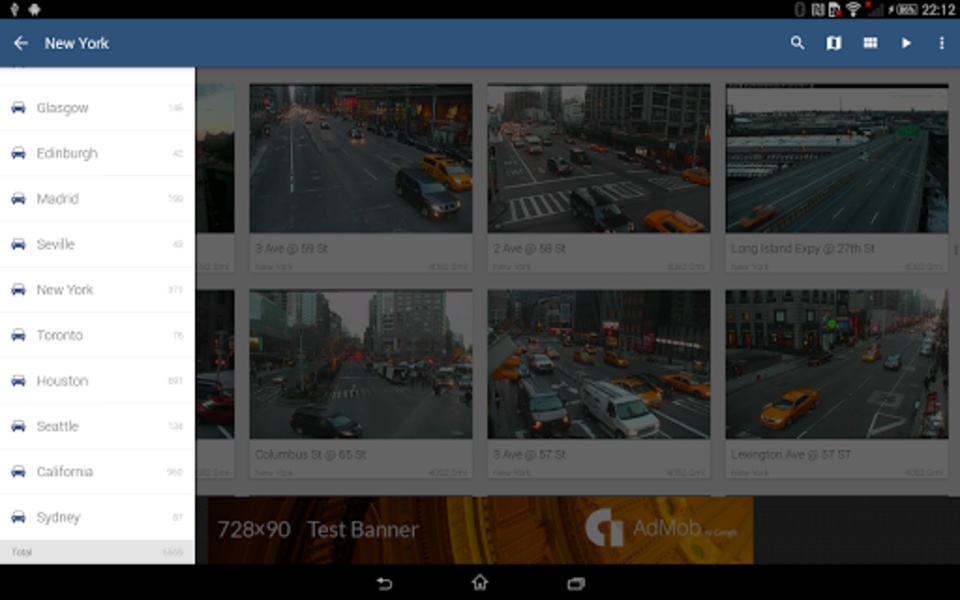The image size is (960, 600).
Task: Select Sydney in the city list
Action: click(97, 517)
